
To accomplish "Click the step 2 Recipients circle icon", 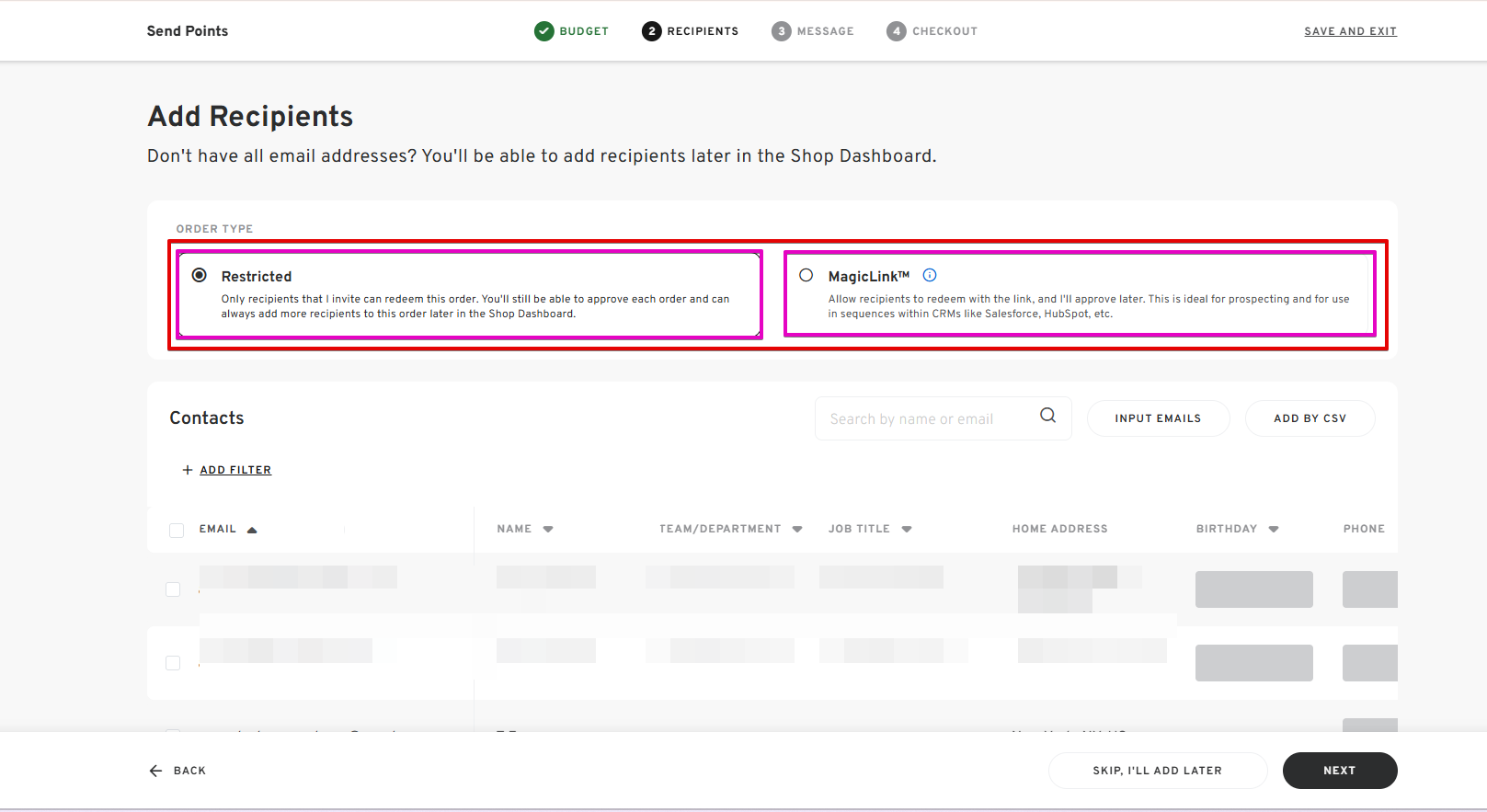I will tap(652, 31).
